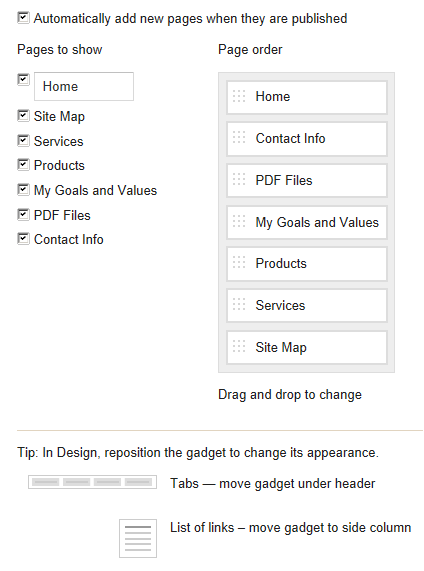The width and height of the screenshot is (424, 571).
Task: Uncheck the PDF Files page checkbox
Action: (x=23, y=214)
